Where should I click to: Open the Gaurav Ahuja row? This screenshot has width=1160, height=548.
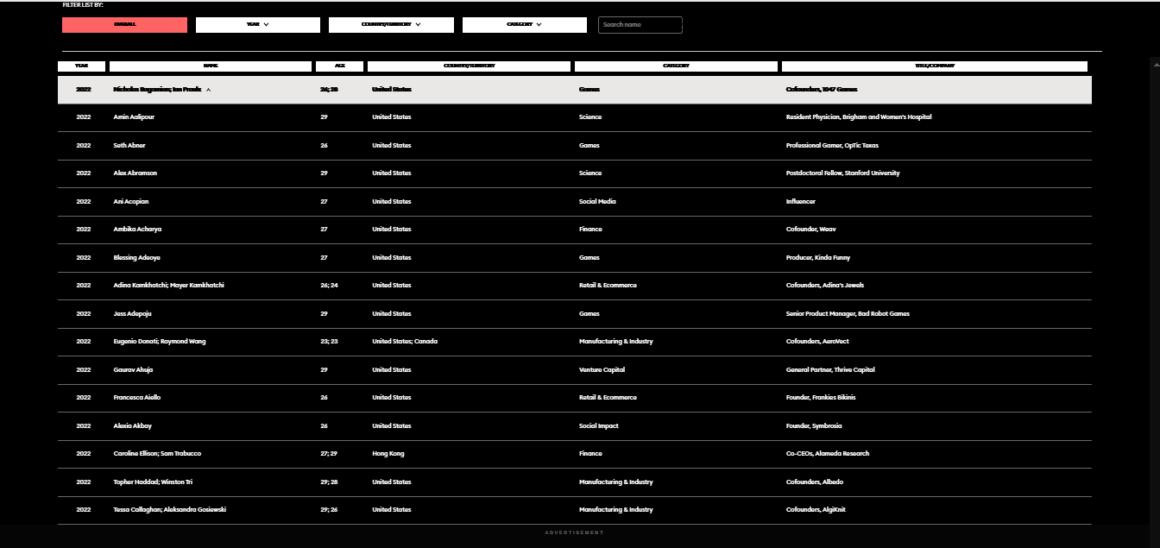(x=133, y=369)
